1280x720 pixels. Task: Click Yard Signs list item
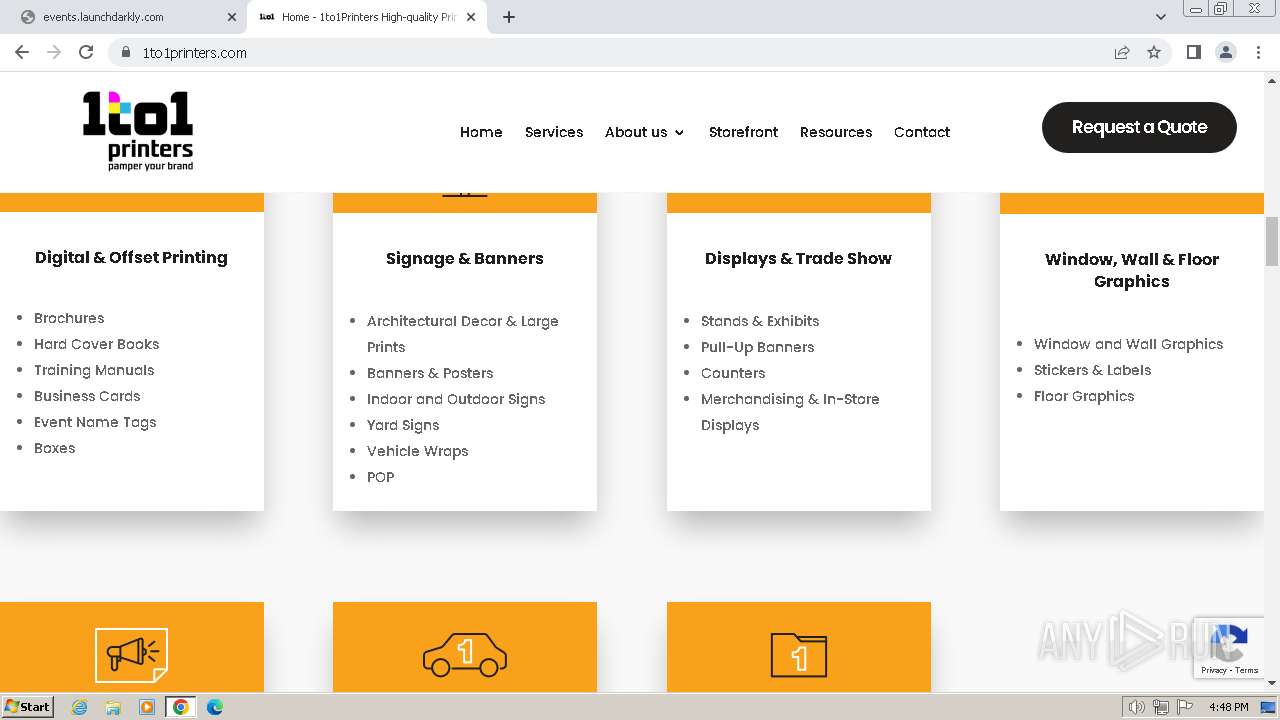pos(403,425)
